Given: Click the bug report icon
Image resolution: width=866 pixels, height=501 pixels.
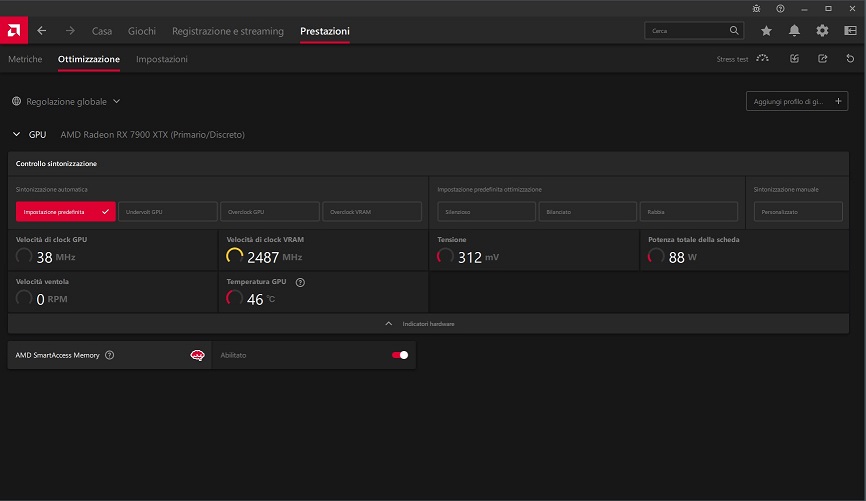Looking at the screenshot, I should pos(756,8).
